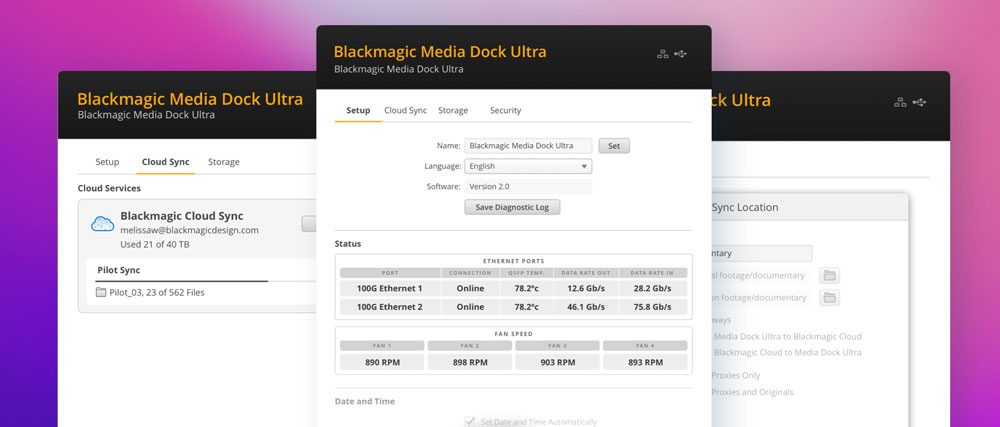Click the Pilot Sync heading
Viewport: 1000px width, 427px height.
pyautogui.click(x=119, y=270)
